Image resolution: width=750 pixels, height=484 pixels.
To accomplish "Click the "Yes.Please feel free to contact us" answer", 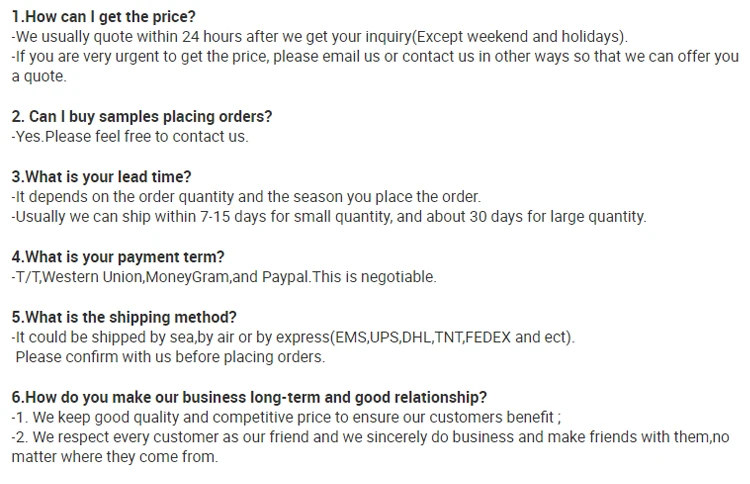I will pos(130,137).
